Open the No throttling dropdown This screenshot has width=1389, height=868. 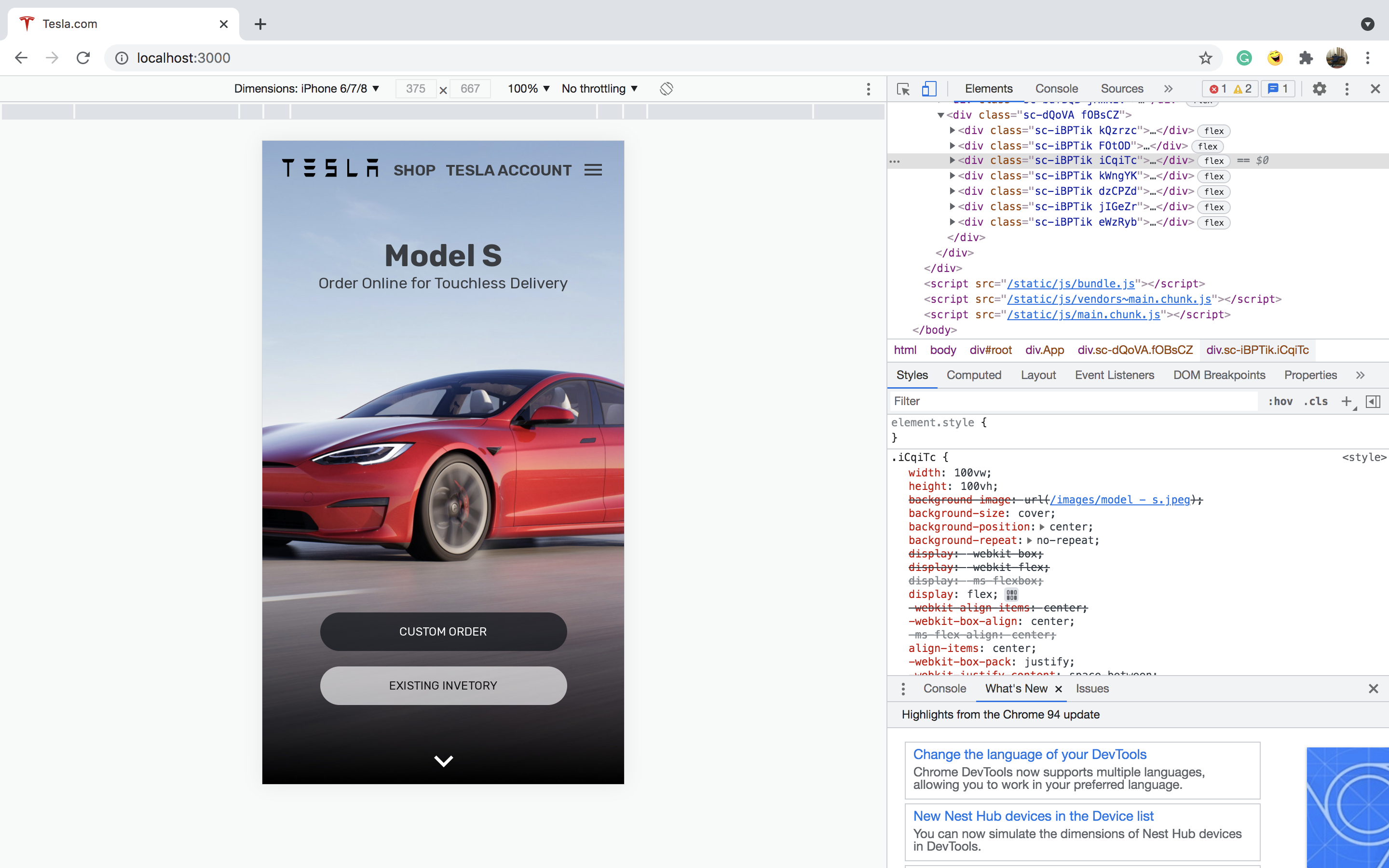599,88
